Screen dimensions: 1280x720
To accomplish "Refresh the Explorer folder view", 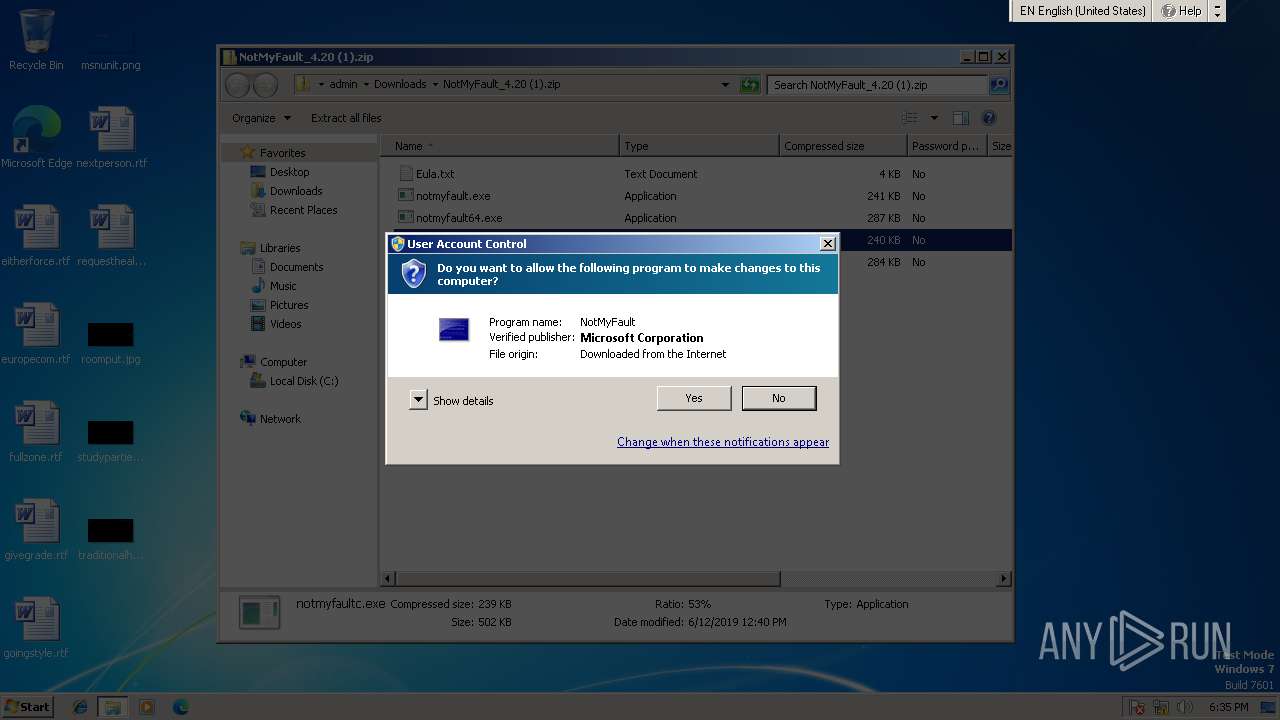I will pos(750,85).
